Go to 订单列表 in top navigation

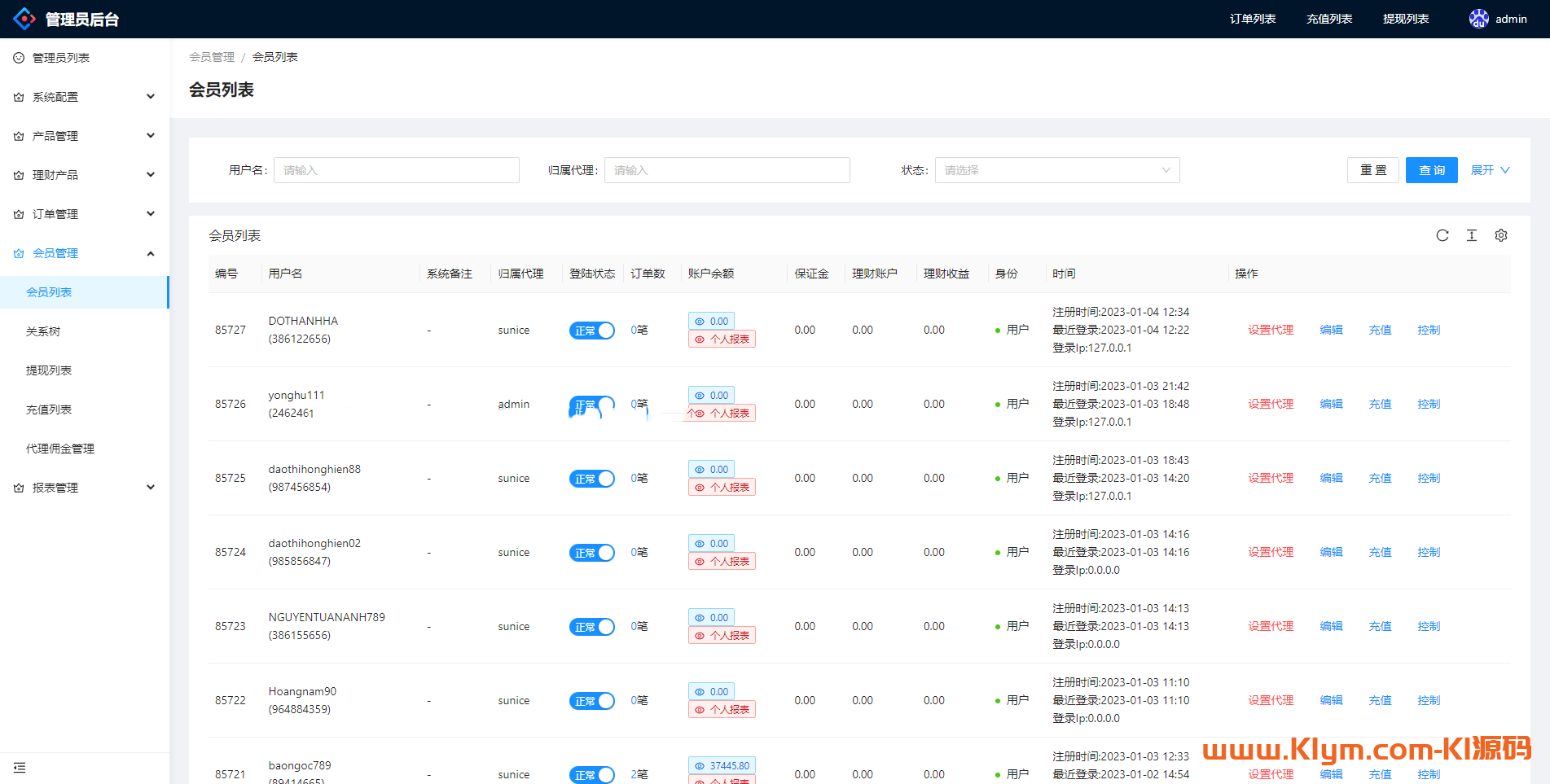pos(1252,19)
